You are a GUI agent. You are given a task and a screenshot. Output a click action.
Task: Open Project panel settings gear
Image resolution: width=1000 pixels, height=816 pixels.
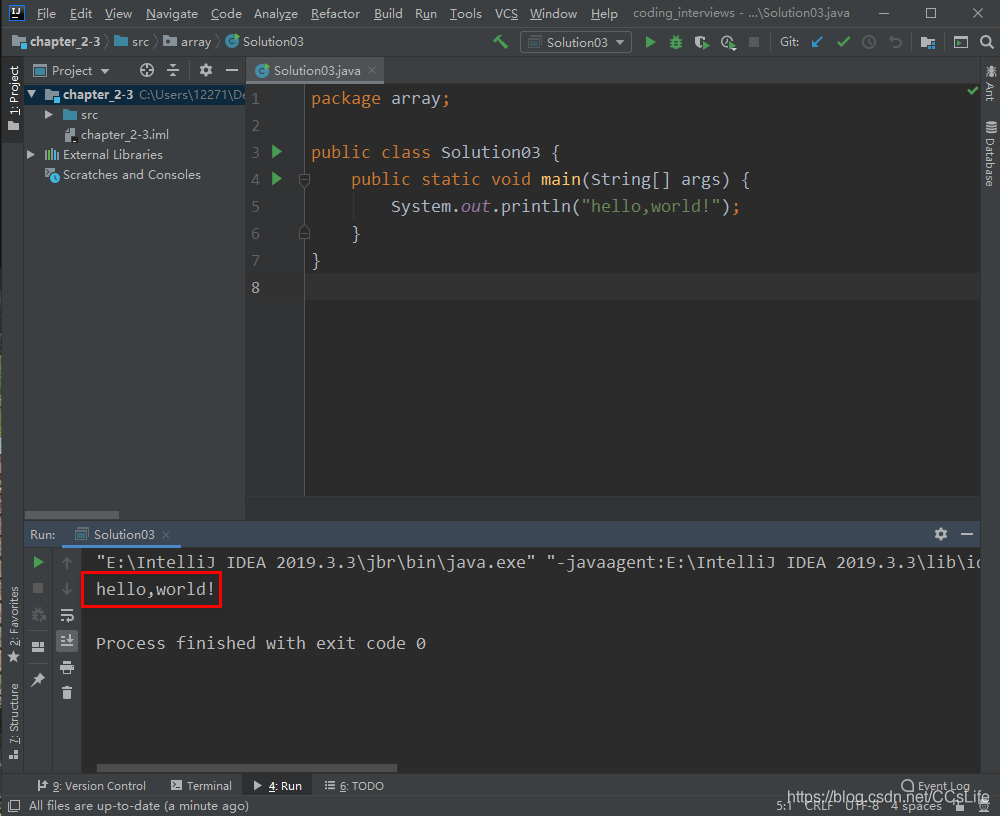(205, 70)
